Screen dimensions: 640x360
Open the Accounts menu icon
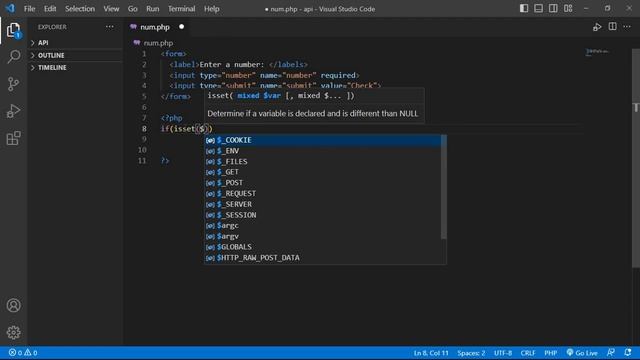coord(13,305)
